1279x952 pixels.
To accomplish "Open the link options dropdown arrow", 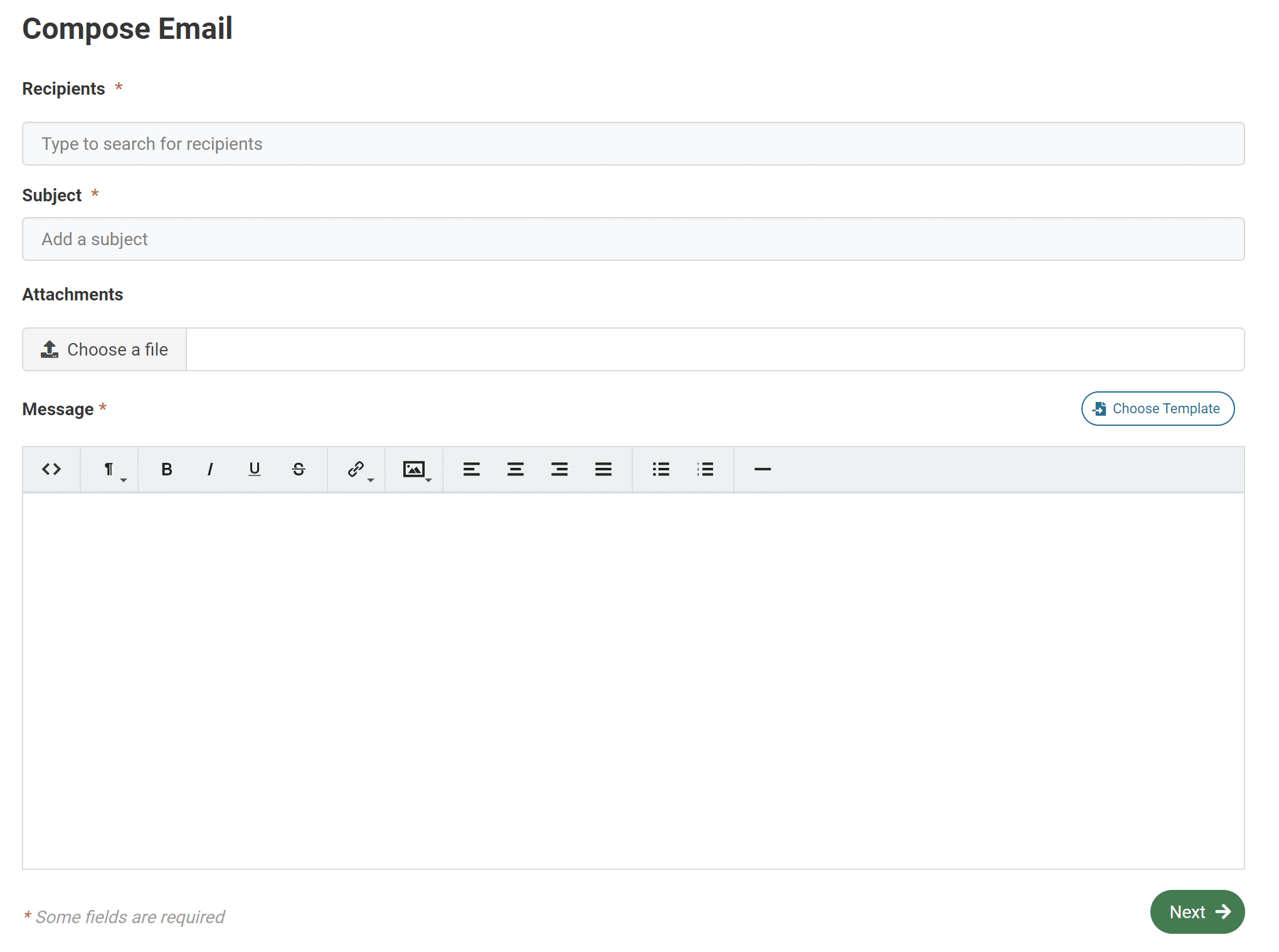I will pyautogui.click(x=370, y=480).
